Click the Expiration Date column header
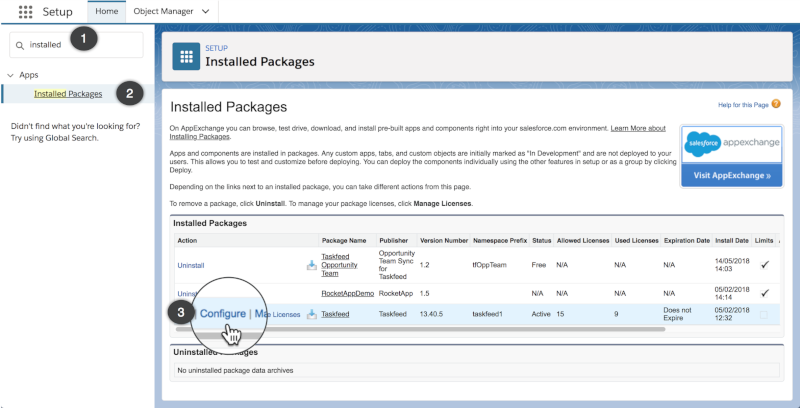The image size is (800, 408). point(687,240)
